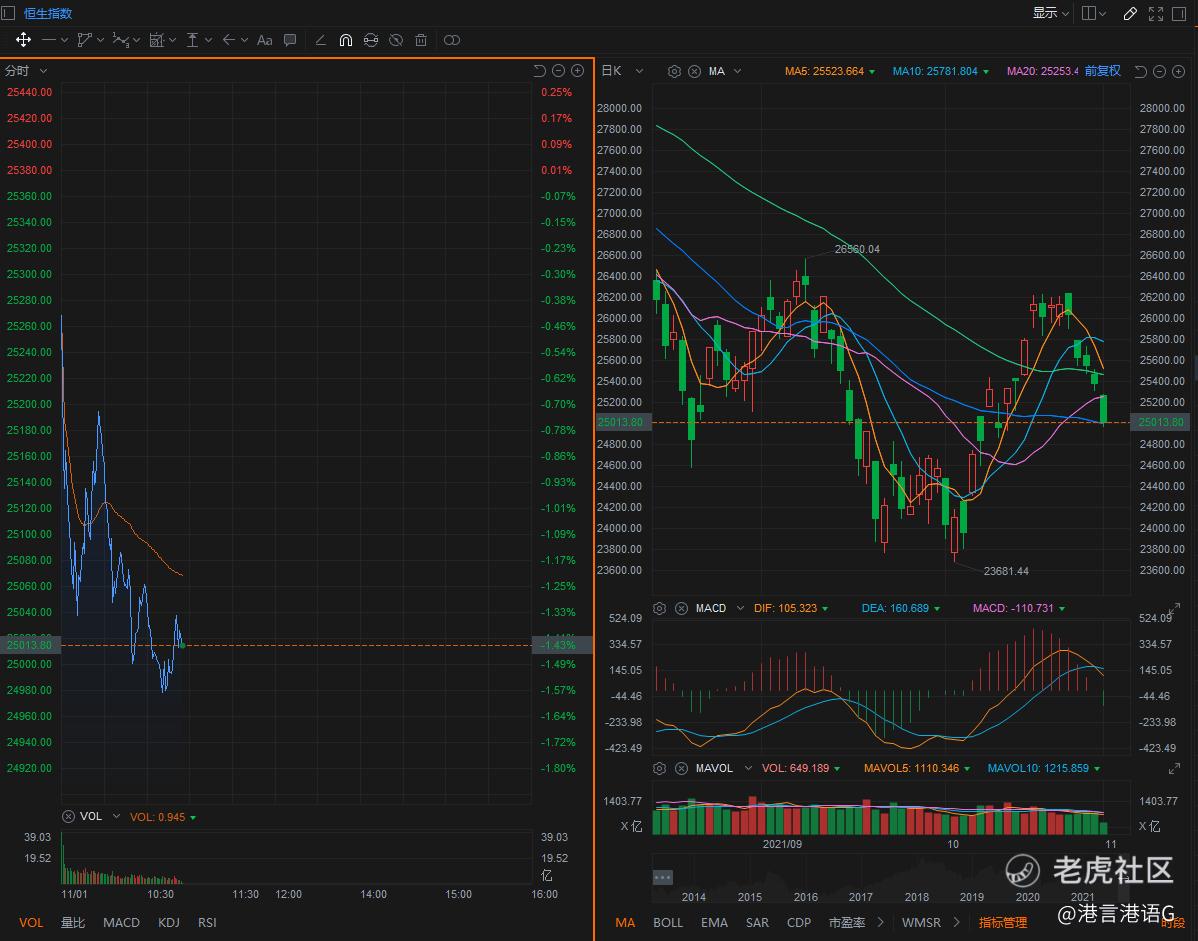The height and width of the screenshot is (941, 1198).
Task: Delete drawings with trash can icon
Action: click(x=421, y=40)
